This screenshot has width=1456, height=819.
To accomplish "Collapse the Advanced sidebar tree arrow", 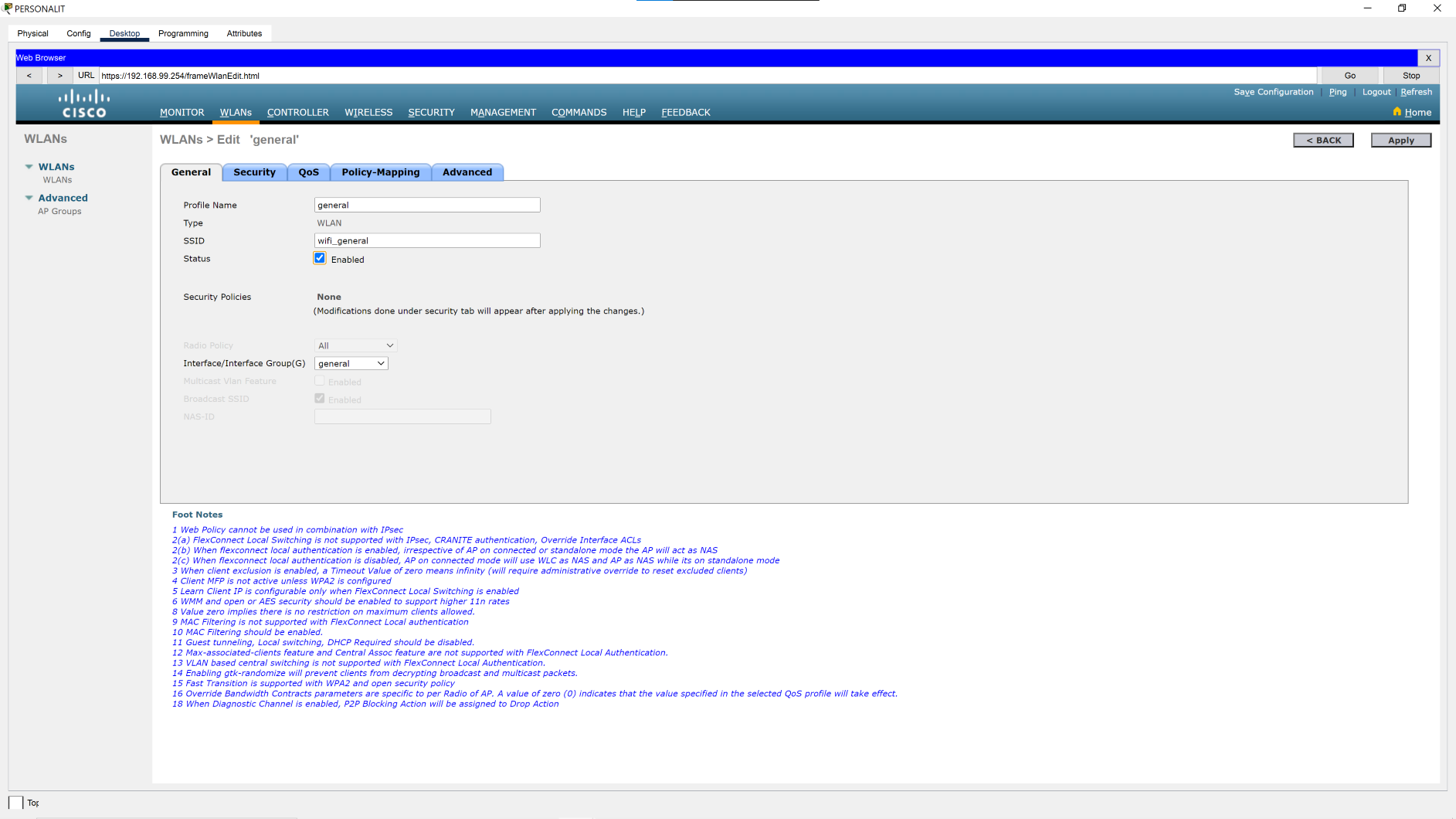I will [x=29, y=198].
